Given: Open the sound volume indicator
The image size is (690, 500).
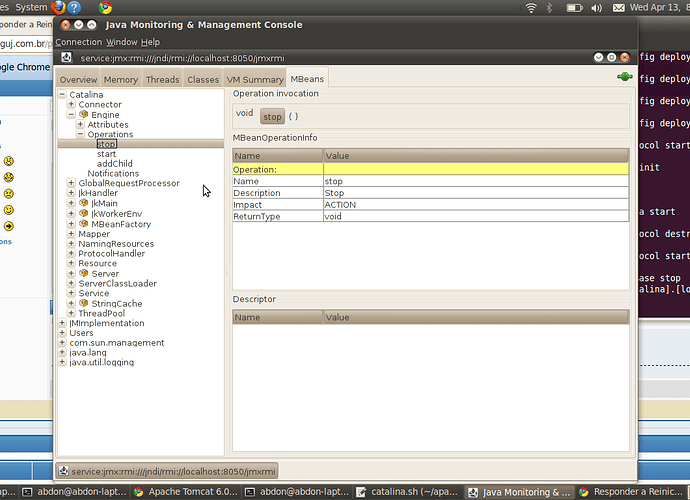Looking at the screenshot, I should coord(596,8).
